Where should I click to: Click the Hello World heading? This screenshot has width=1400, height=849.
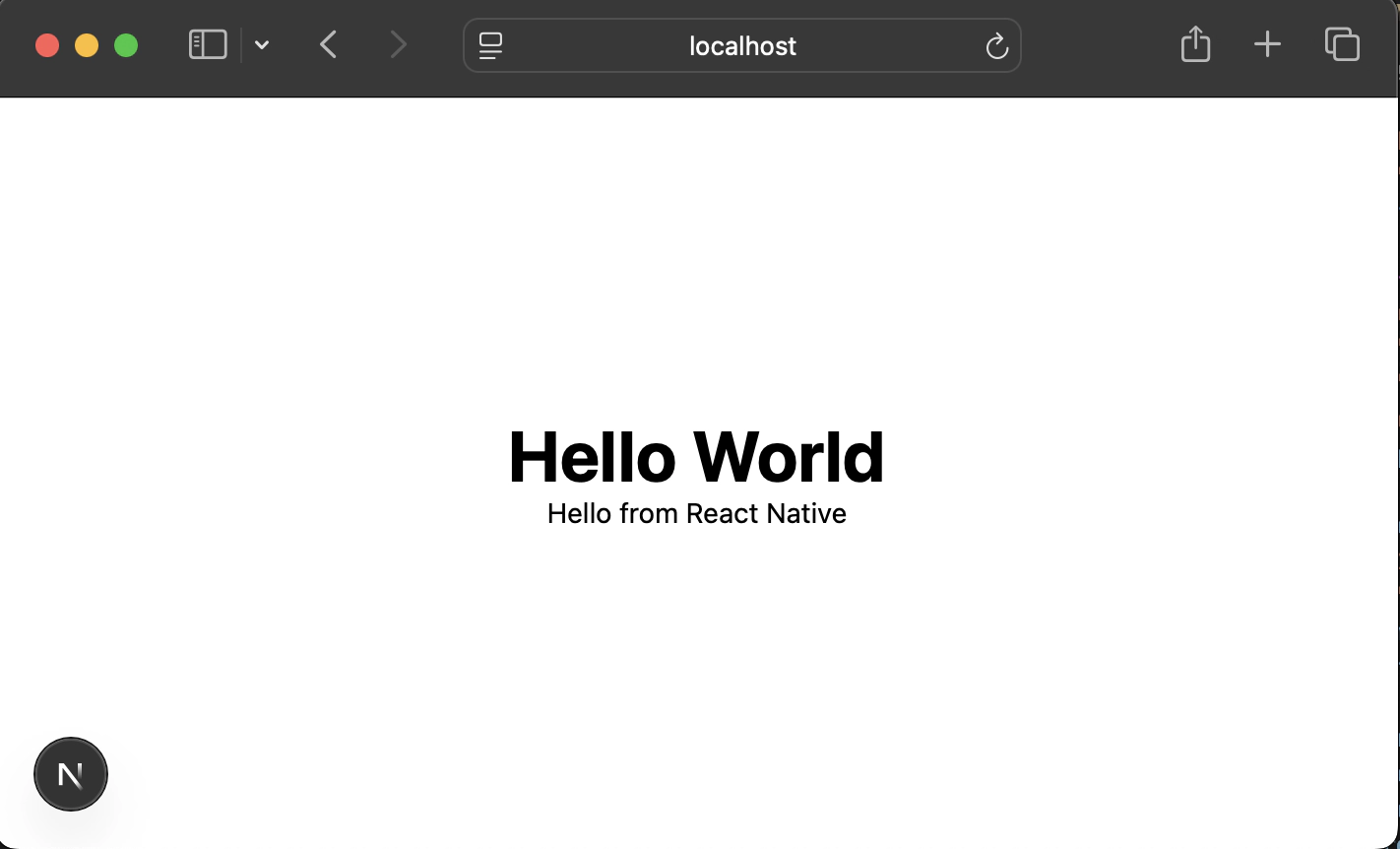(696, 456)
